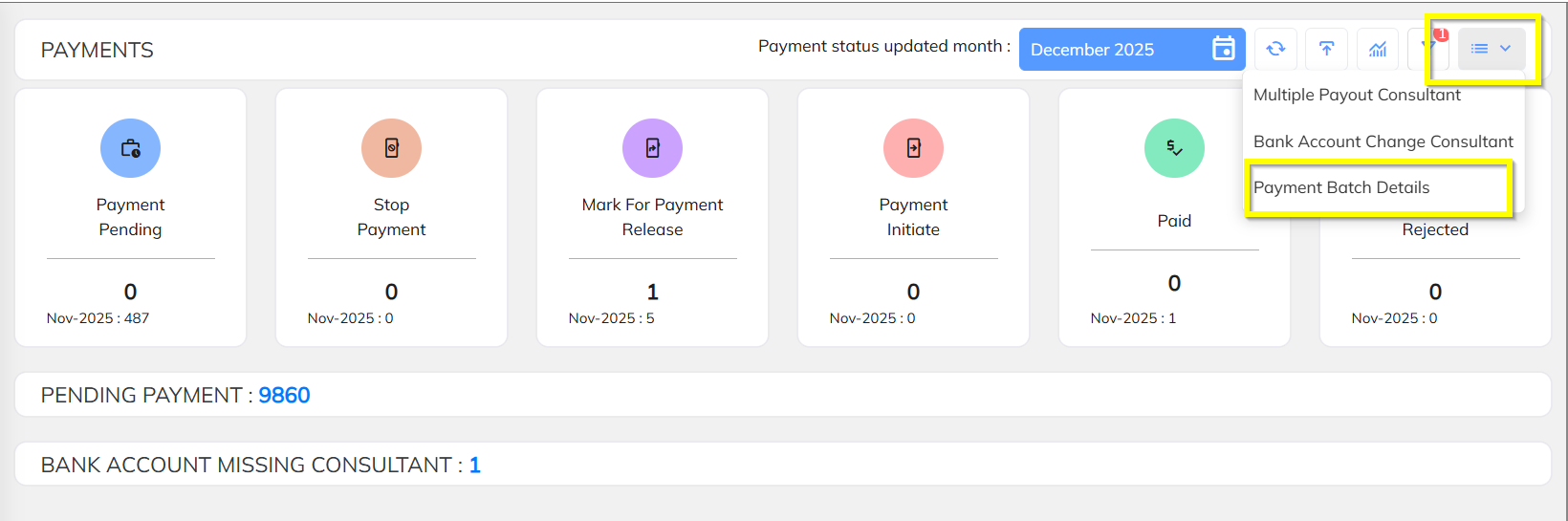Select Payment Batch Details menu item
Screen dimensions: 1568x521
pyautogui.click(x=1341, y=187)
